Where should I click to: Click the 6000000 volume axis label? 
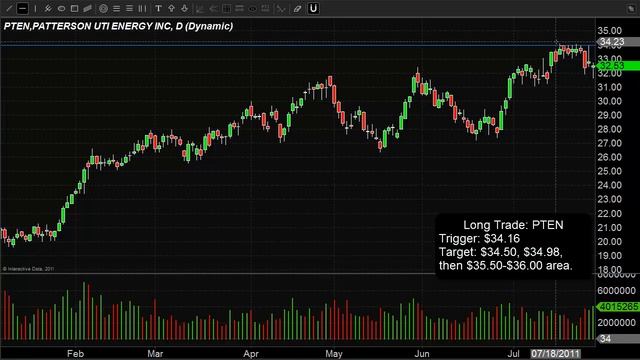(616, 291)
